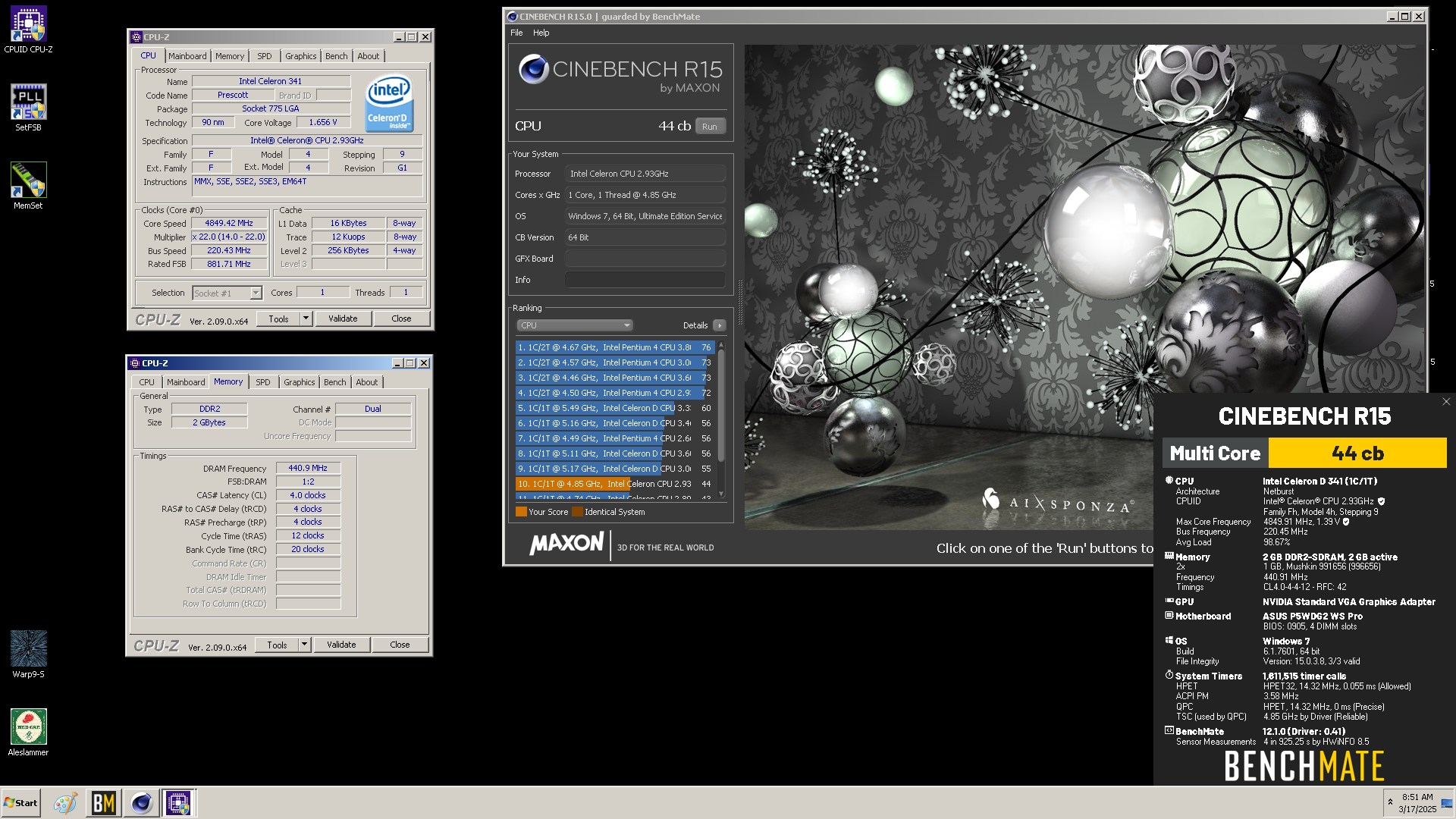Show hidden system tray icons
Image resolution: width=1456 pixels, height=819 pixels.
click(x=1390, y=802)
